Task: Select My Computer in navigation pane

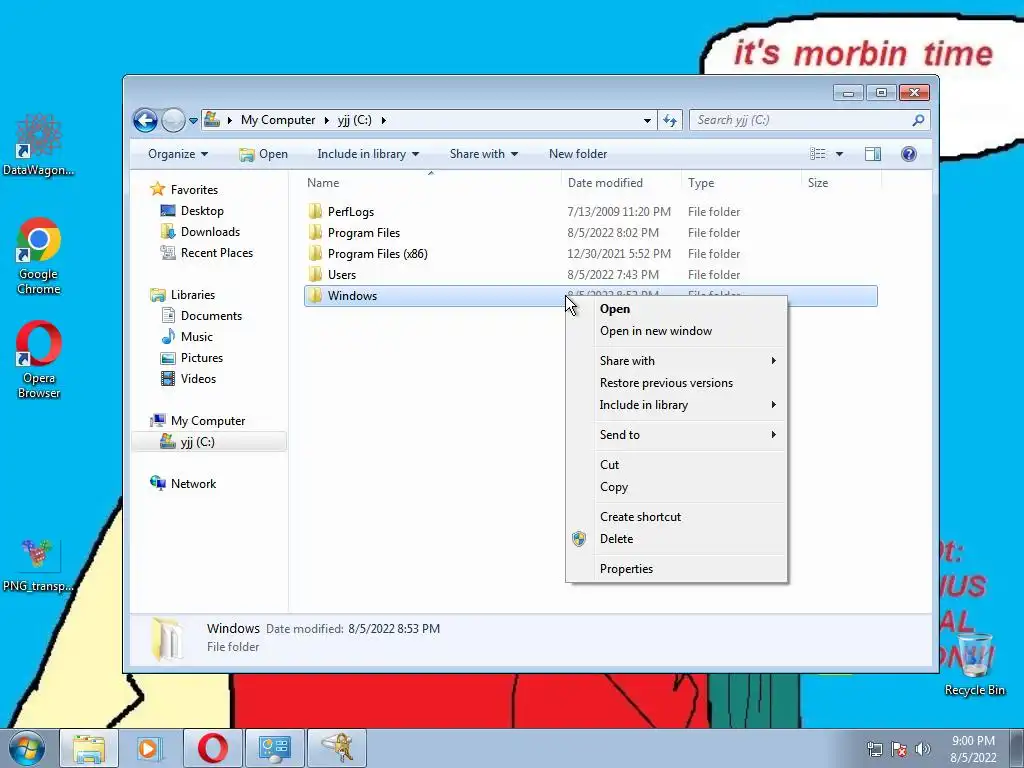Action: (208, 421)
